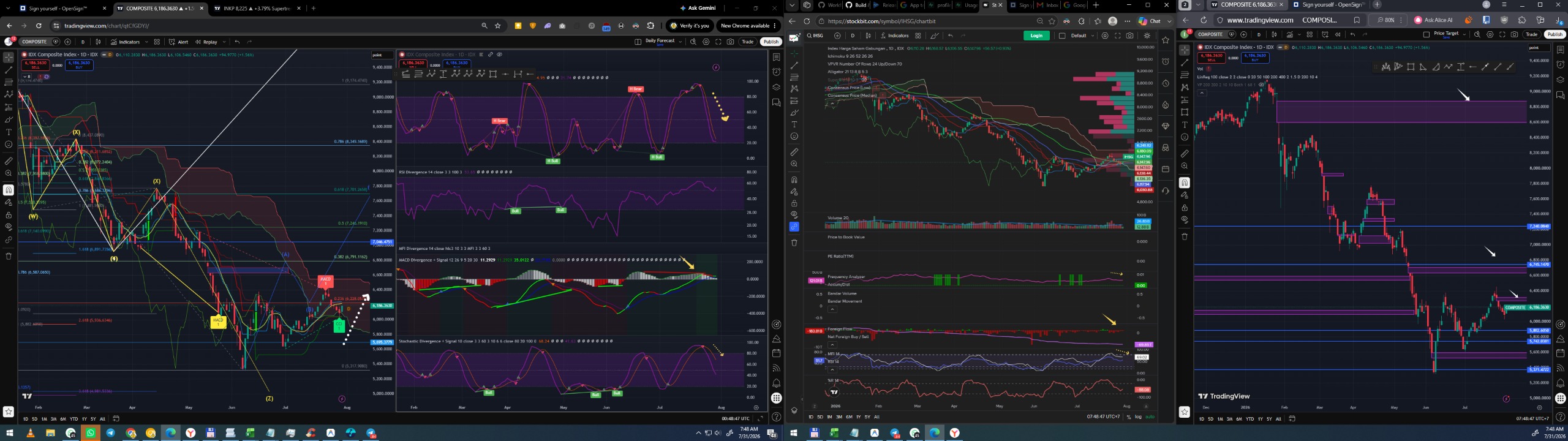The width and height of the screenshot is (1568, 441).
Task: Take chart snapshot in left Chrome TradingView
Action: click(731, 42)
